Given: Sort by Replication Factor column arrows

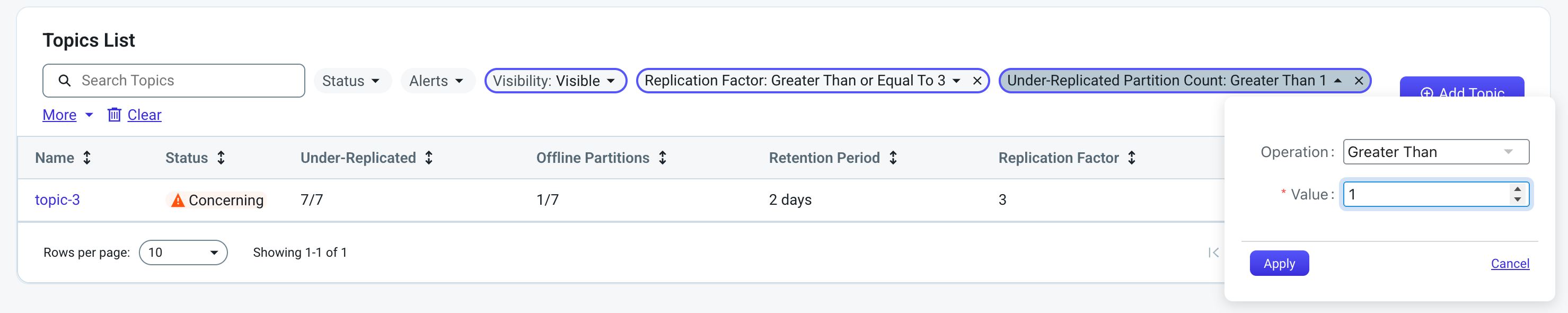Looking at the screenshot, I should (x=1132, y=158).
